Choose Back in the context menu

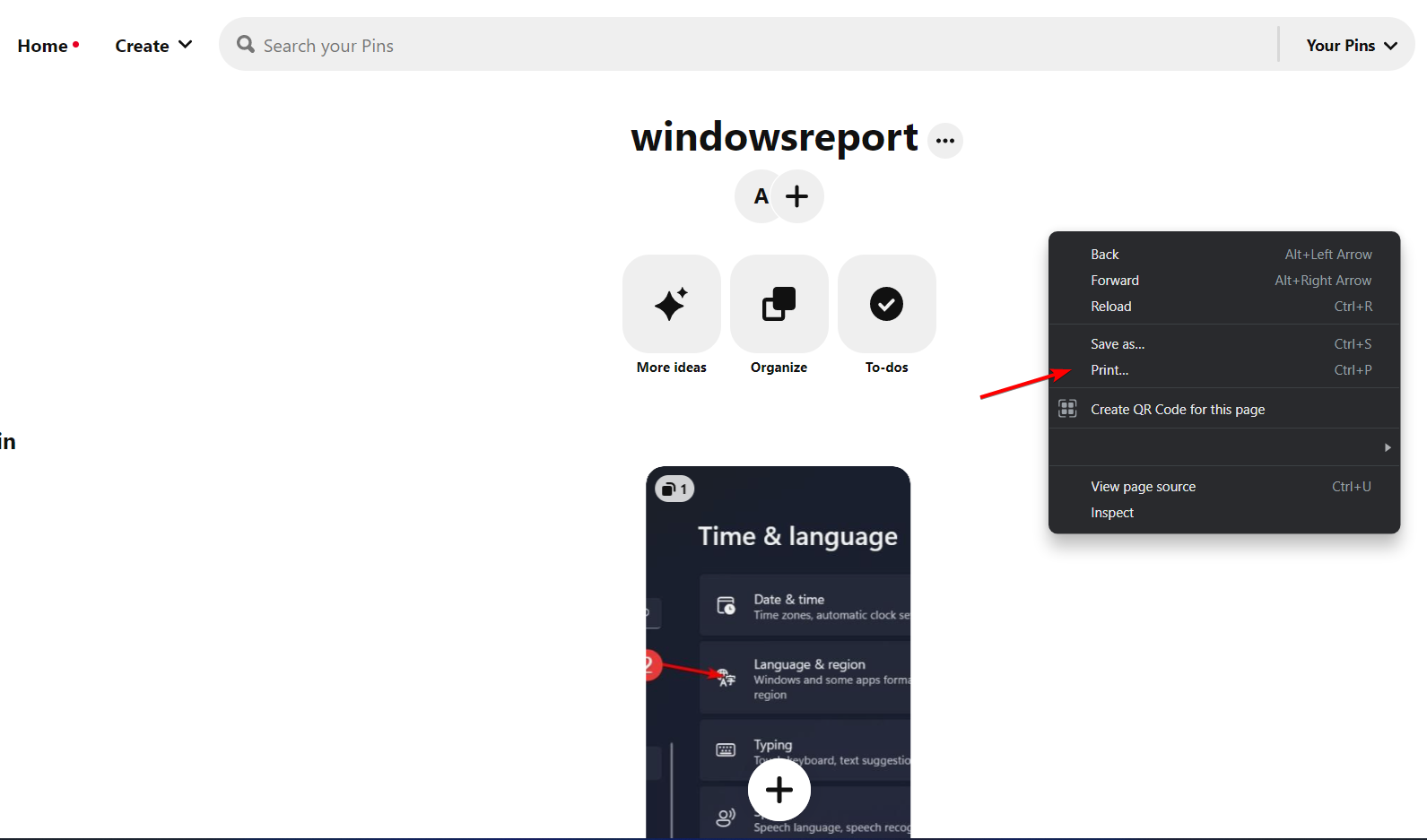click(x=1224, y=255)
